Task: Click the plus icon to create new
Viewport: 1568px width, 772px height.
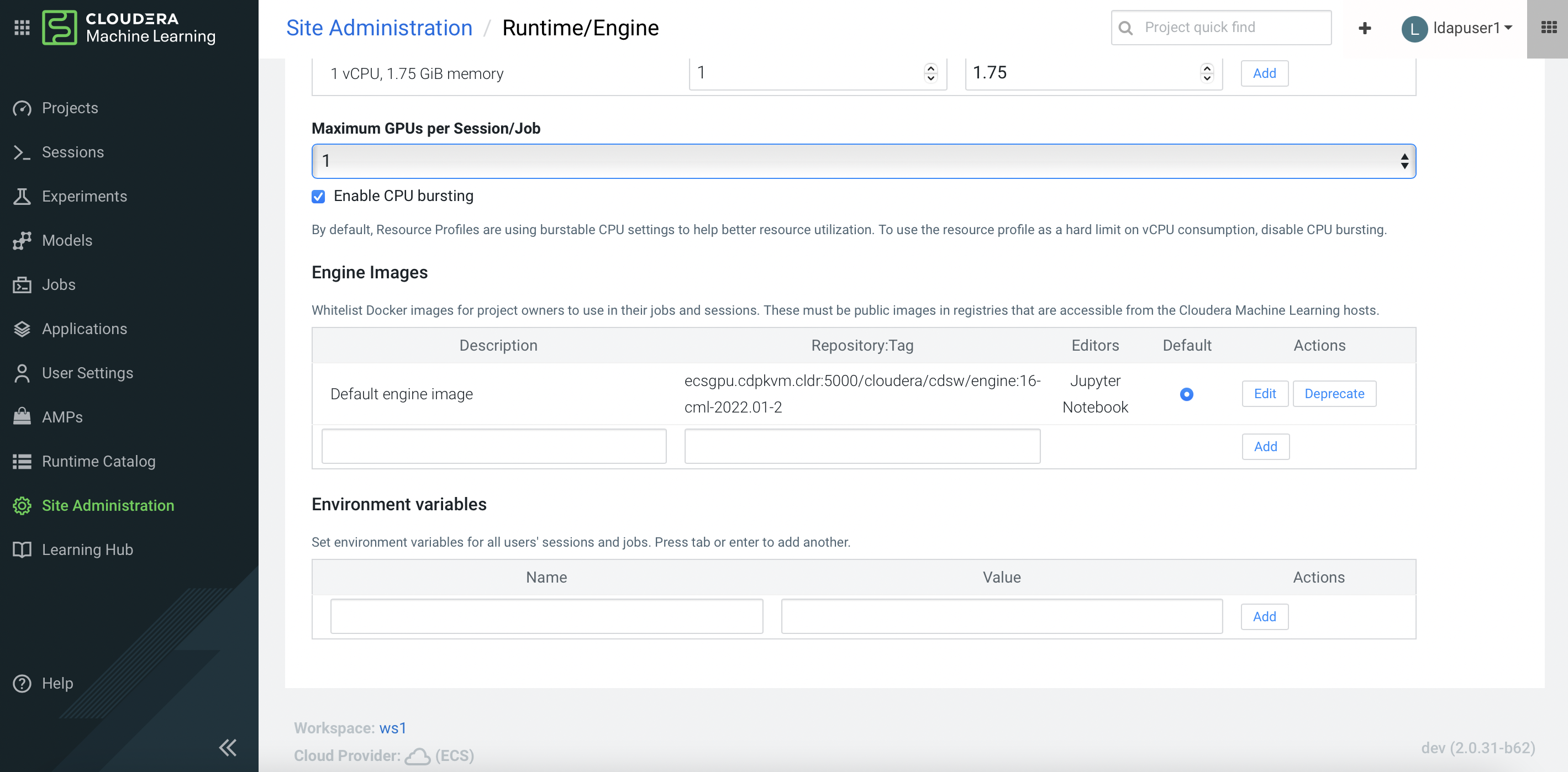Action: coord(1364,28)
